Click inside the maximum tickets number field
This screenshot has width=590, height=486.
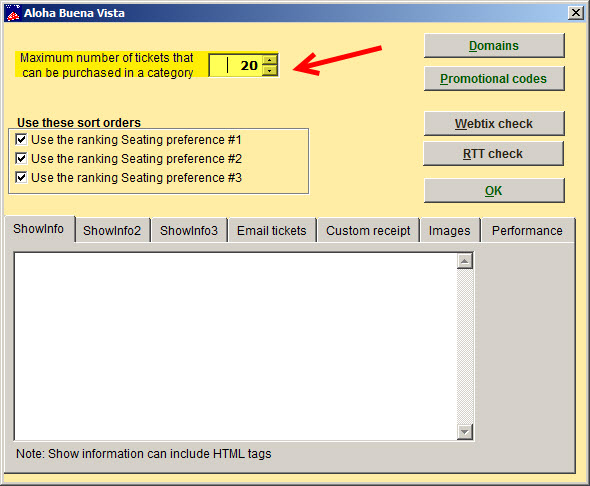(x=236, y=65)
